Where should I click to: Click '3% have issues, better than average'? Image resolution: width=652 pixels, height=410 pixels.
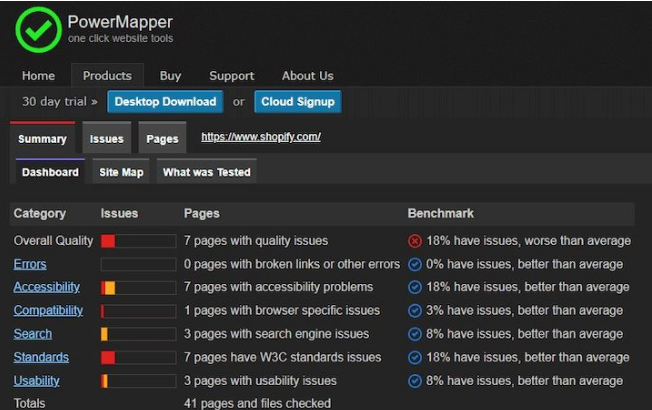[524, 311]
